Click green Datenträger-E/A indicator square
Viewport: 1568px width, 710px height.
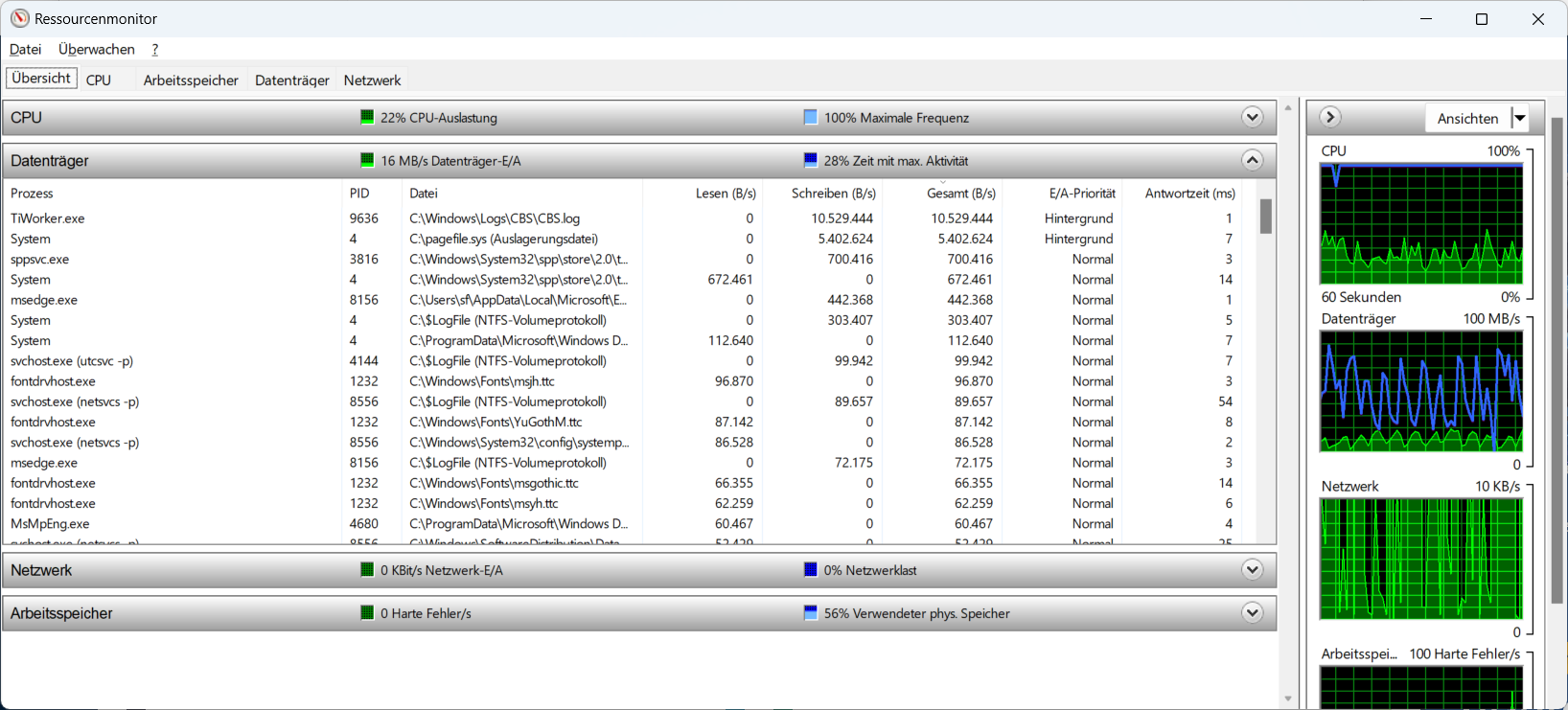[x=367, y=160]
